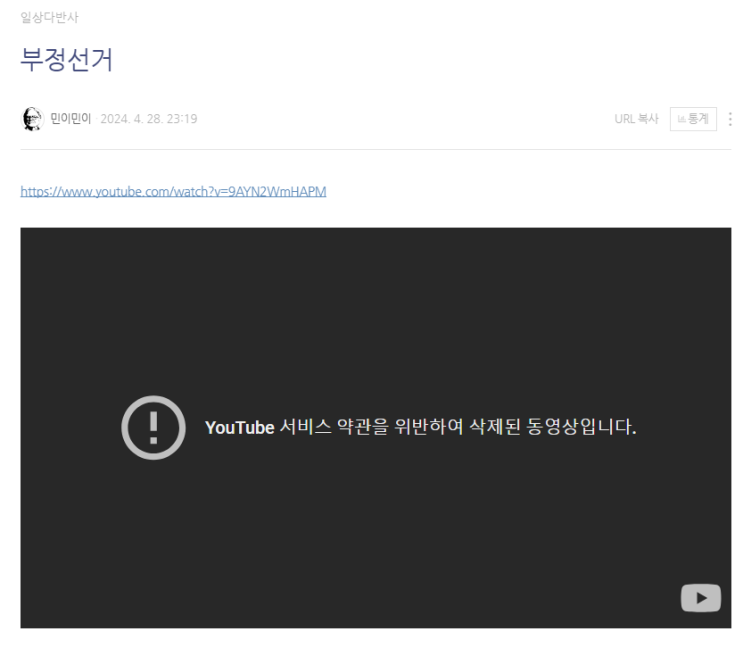Click the exclamation warning icon in the video
Image resolution: width=743 pixels, height=648 pixels.
pyautogui.click(x=154, y=428)
